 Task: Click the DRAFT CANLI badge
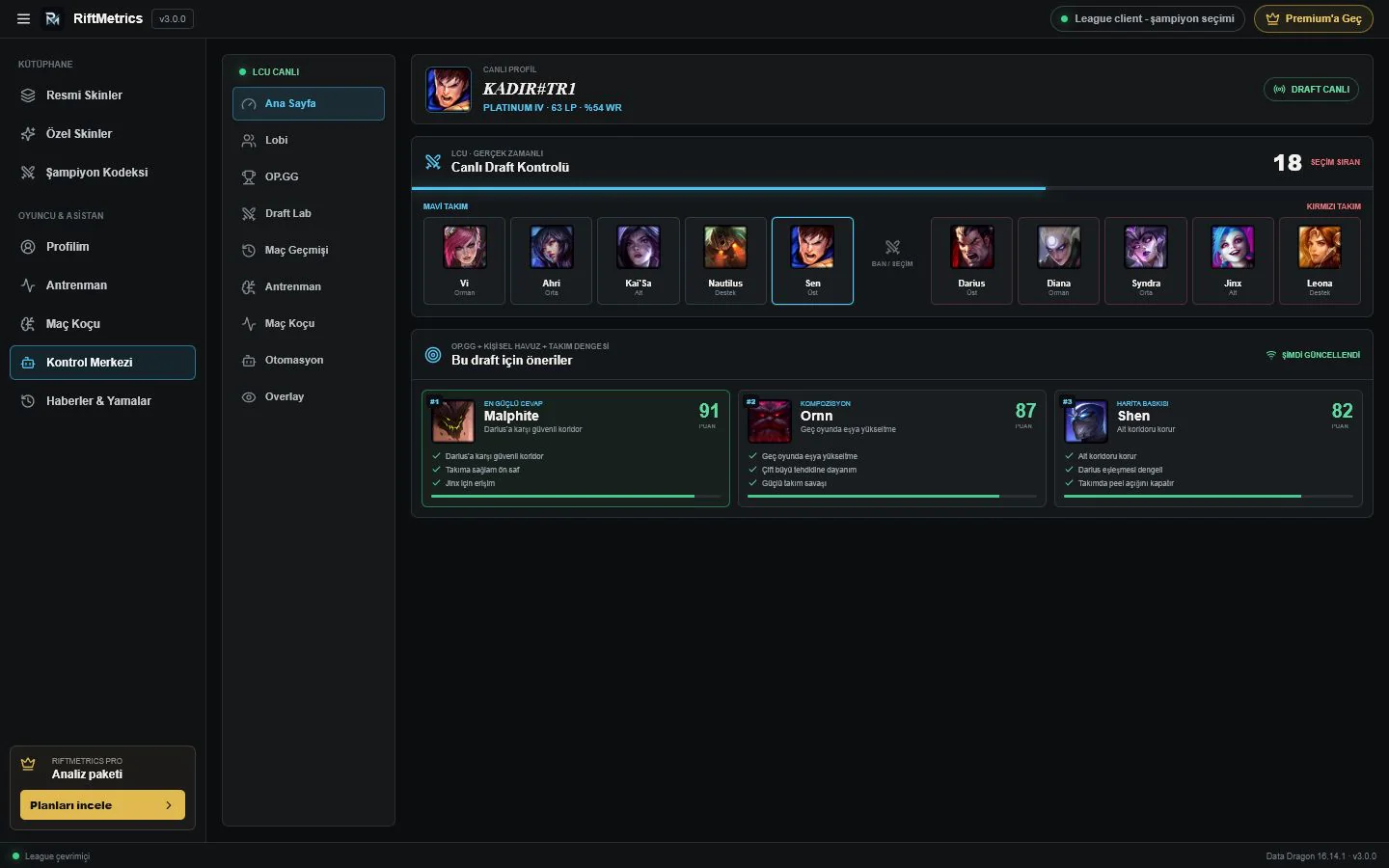tap(1311, 90)
